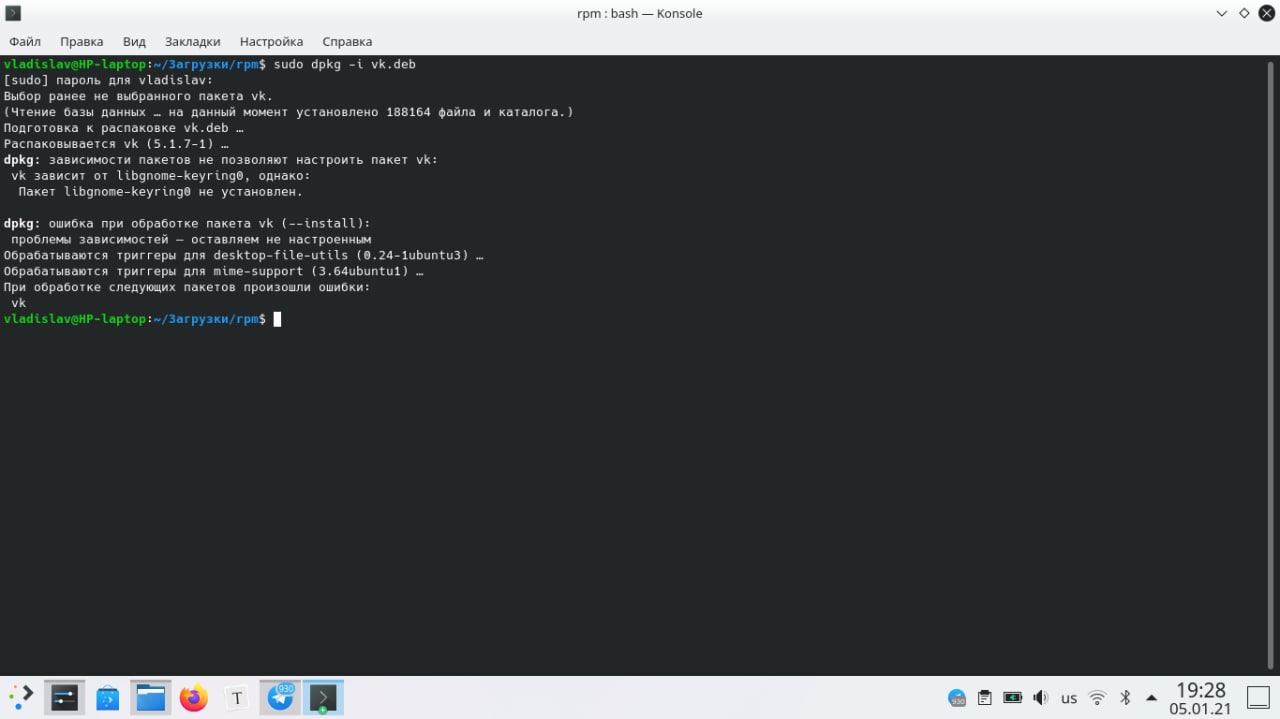
Task: Select the Konsole taskbar entry
Action: coord(323,697)
